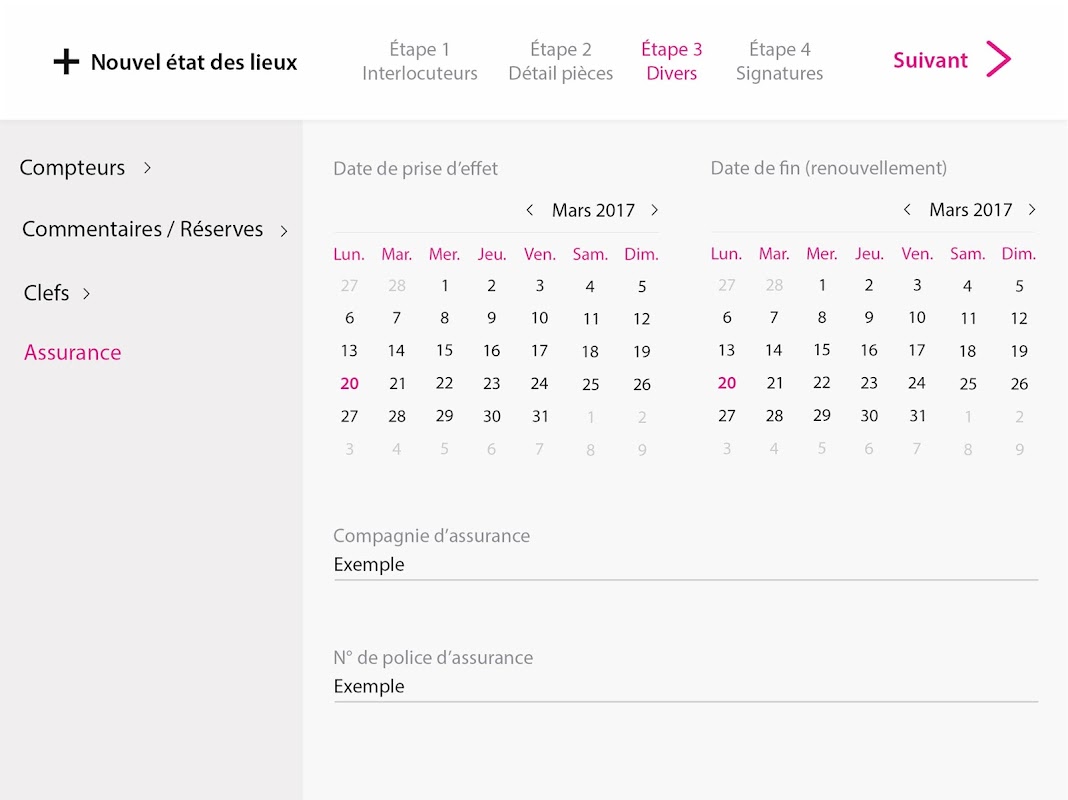
Task: Click the N° de police d'assurance field
Action: 685,687
